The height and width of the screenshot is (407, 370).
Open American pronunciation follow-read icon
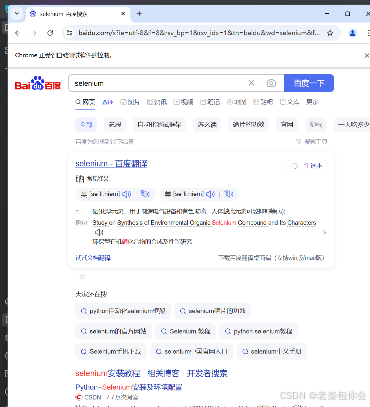(229, 194)
